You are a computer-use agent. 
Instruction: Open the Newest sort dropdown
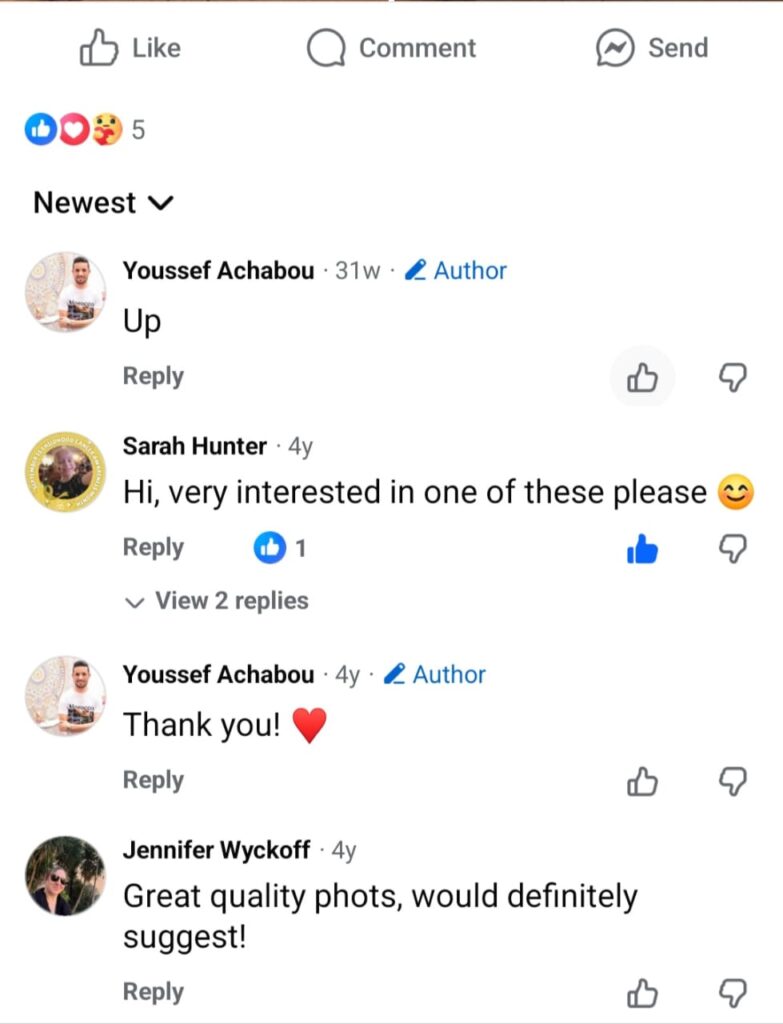pos(103,203)
